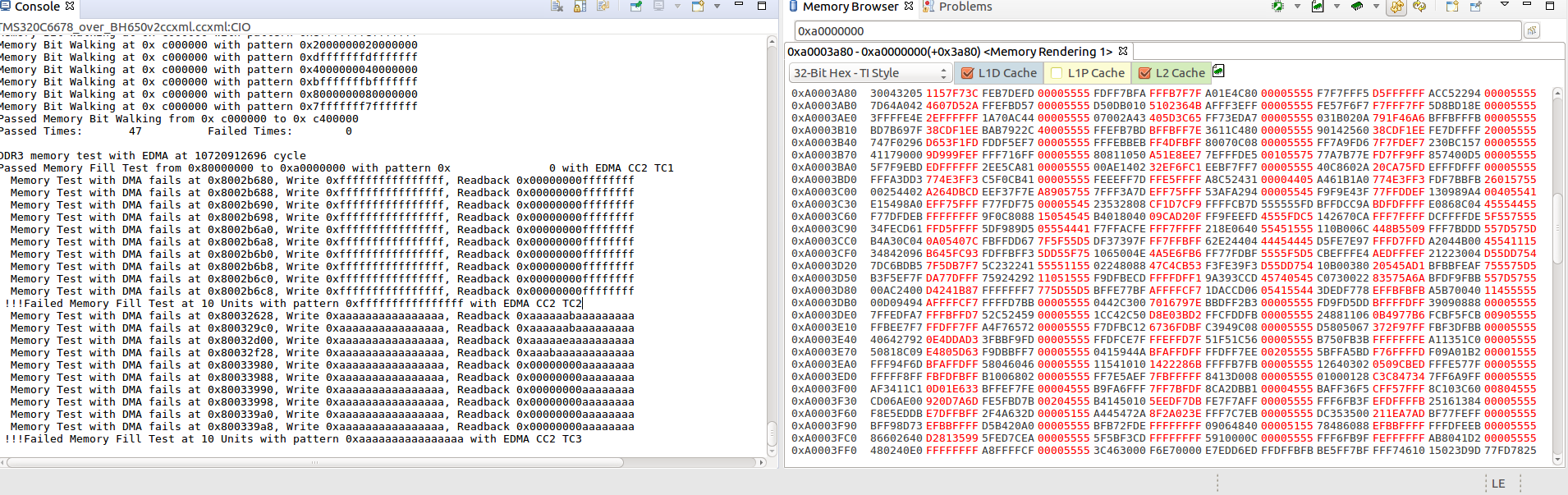The image size is (1568, 495).
Task: Minimize the Console view
Action: pyautogui.click(x=738, y=4)
